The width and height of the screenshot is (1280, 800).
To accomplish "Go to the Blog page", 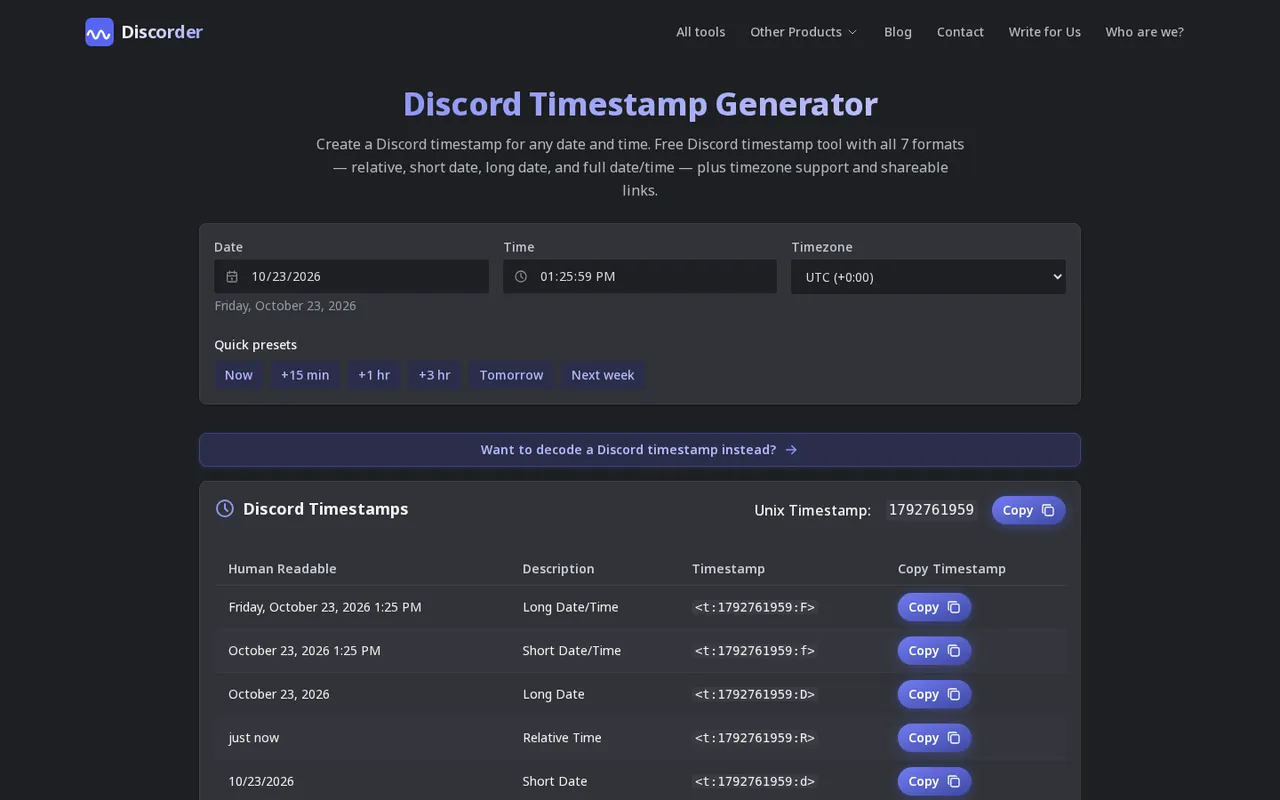I will pyautogui.click(x=898, y=32).
